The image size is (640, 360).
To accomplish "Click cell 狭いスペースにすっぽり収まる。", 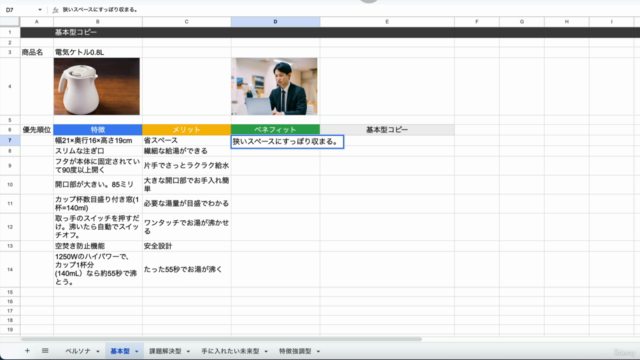I will pos(287,142).
